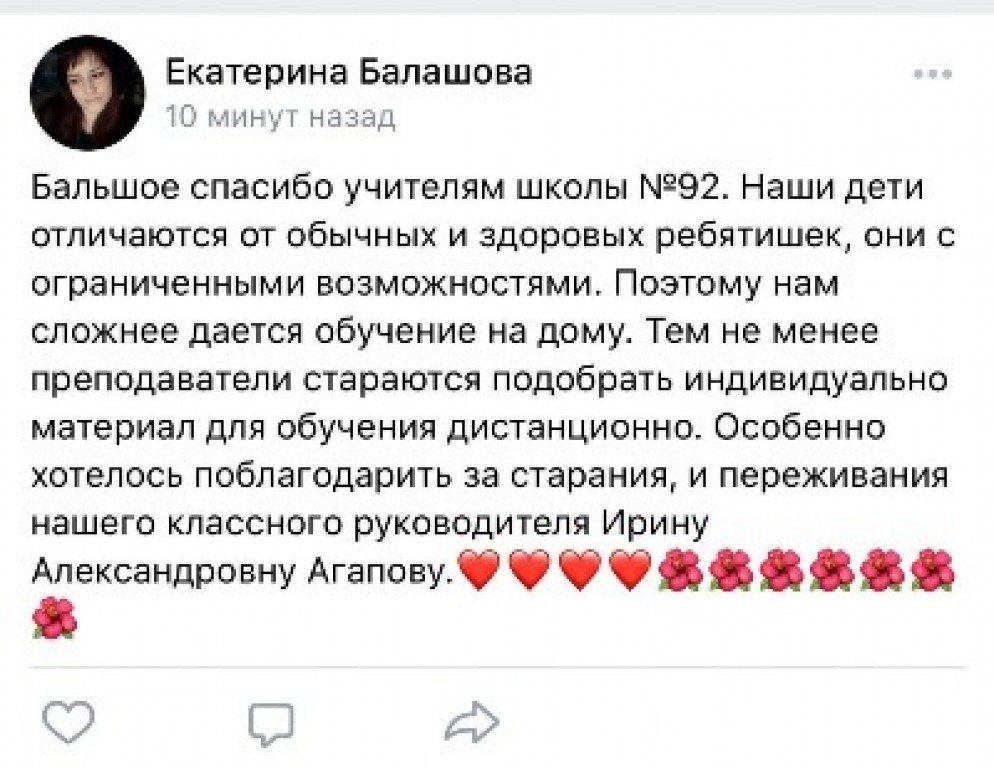Screen dimensions: 994x768
Task: Open the three-dot post options menu
Action: pos(933,75)
